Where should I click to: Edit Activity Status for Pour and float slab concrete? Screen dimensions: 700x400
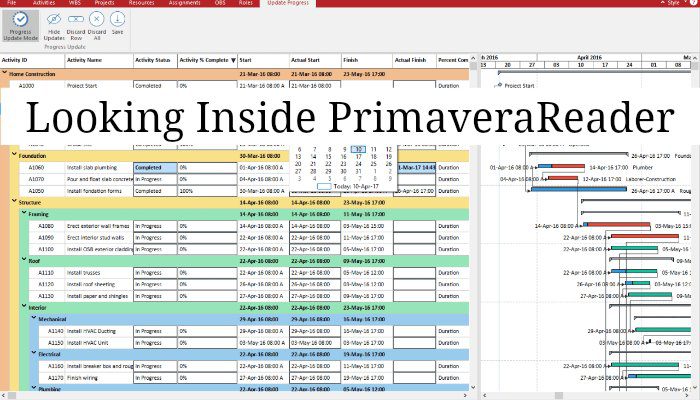click(x=155, y=179)
